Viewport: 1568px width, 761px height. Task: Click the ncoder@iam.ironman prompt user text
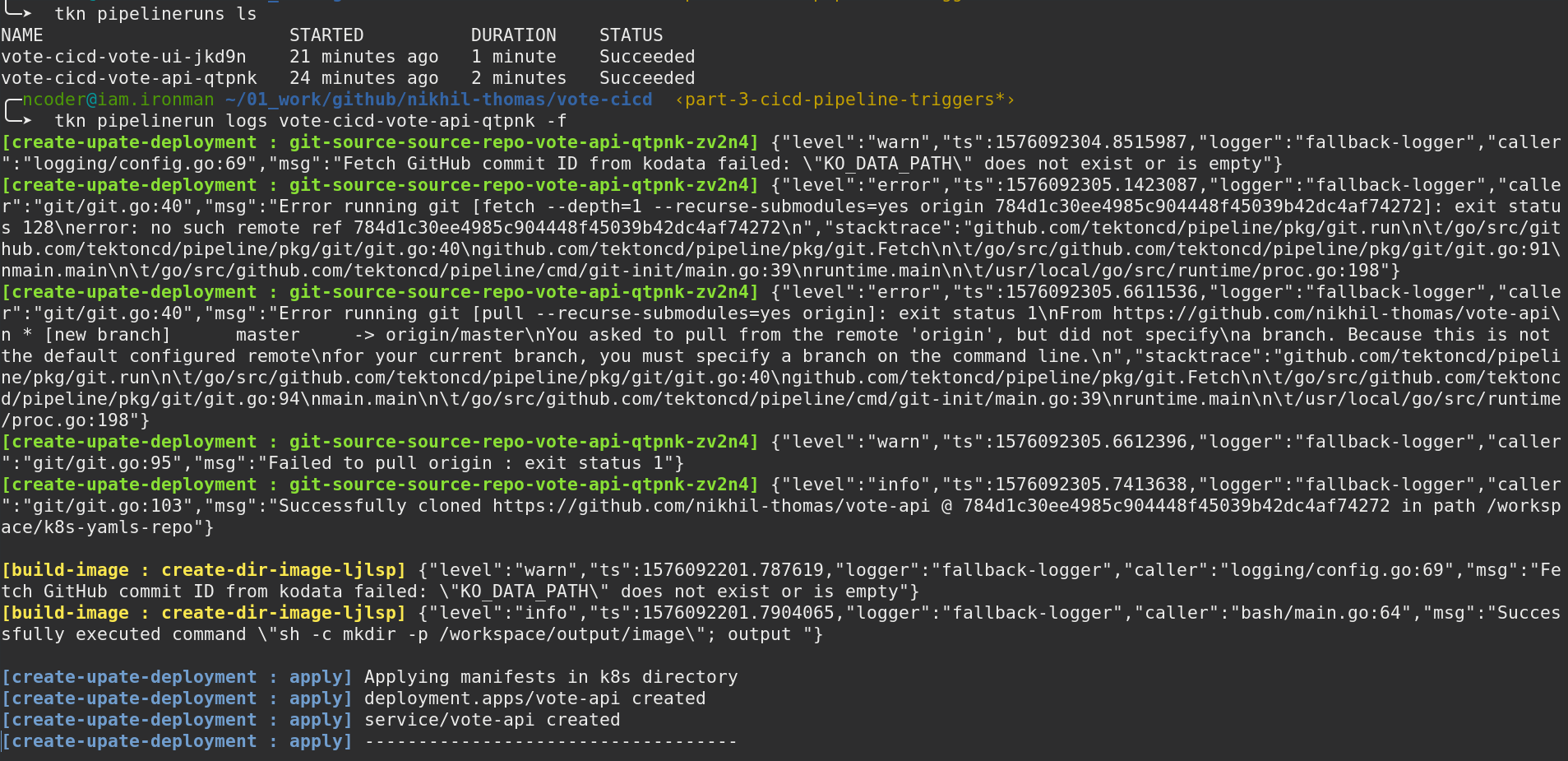118,100
